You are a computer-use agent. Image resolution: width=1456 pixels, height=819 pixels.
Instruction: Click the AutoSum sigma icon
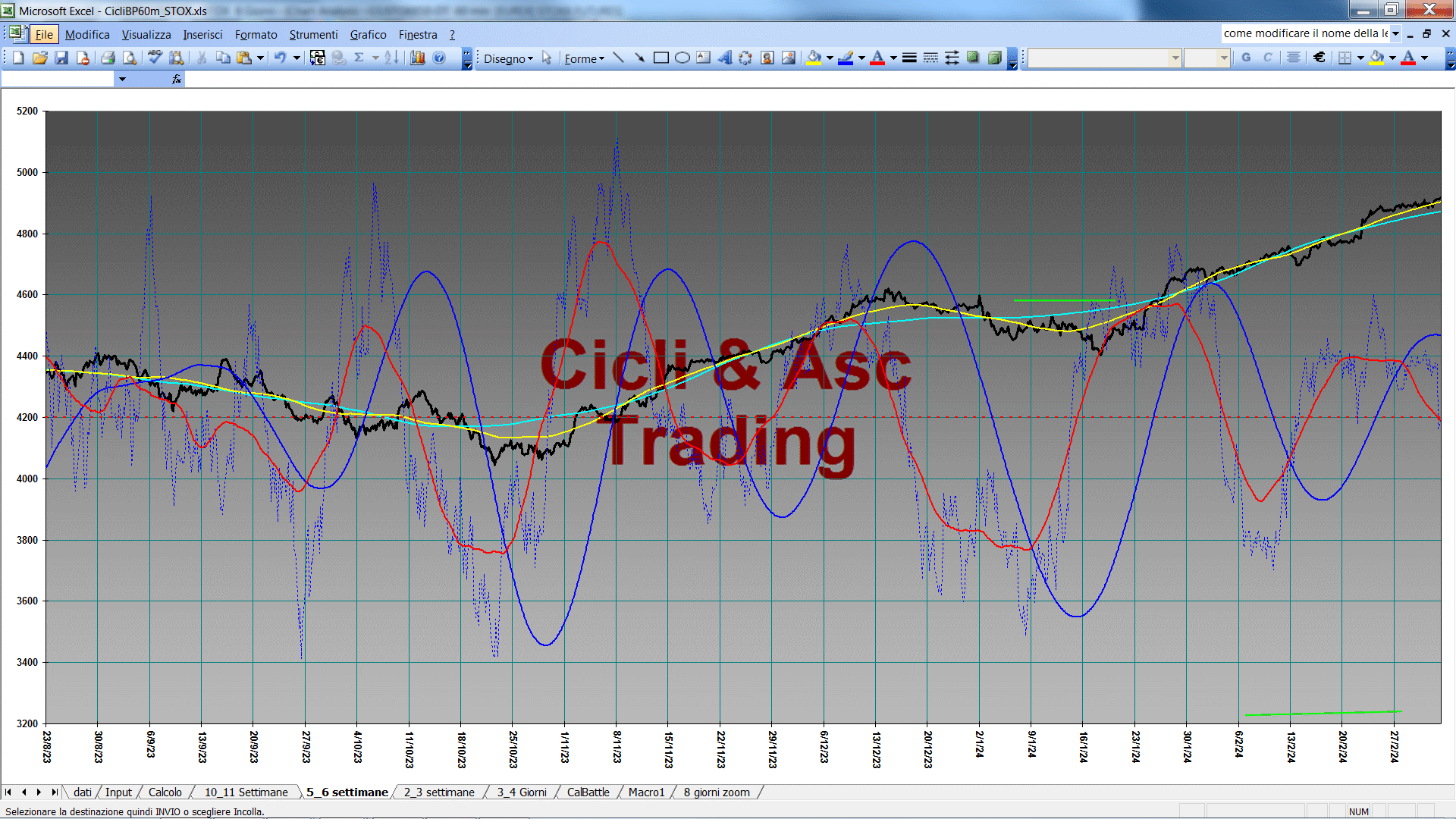tap(359, 58)
